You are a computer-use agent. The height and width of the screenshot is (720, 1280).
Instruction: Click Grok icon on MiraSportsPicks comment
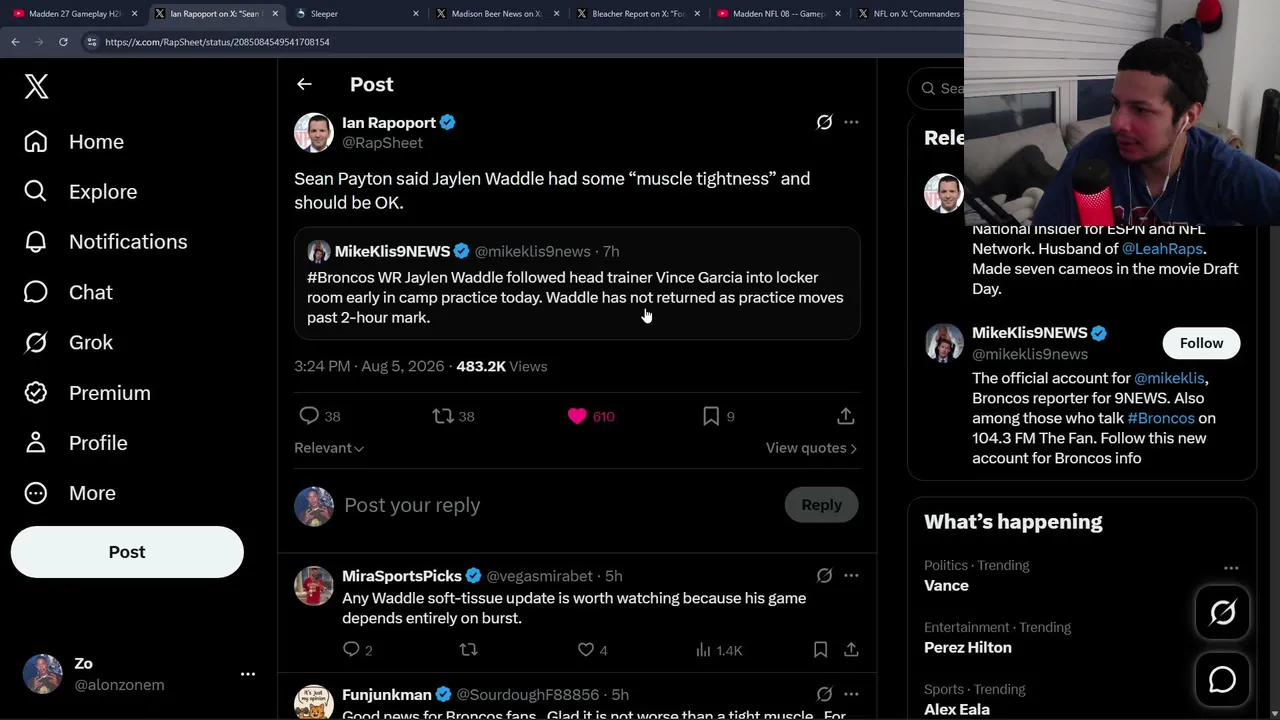coord(824,576)
